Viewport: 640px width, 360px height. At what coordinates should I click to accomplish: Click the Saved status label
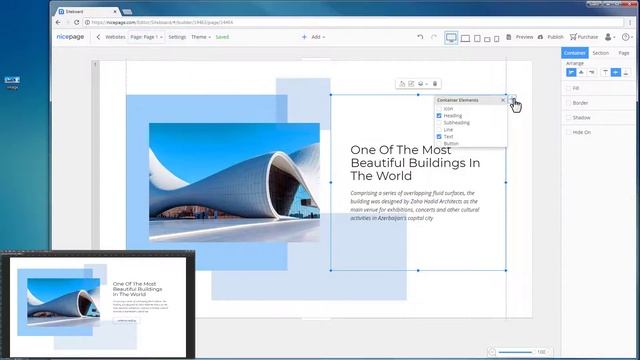point(222,37)
